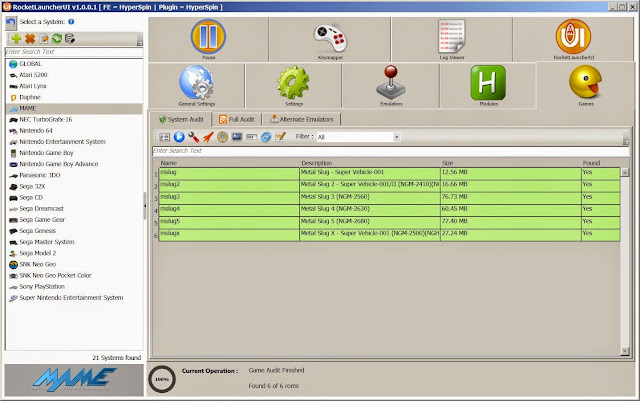The width and height of the screenshot is (640, 401).
Task: Sort by the Name column header
Action: click(229, 163)
